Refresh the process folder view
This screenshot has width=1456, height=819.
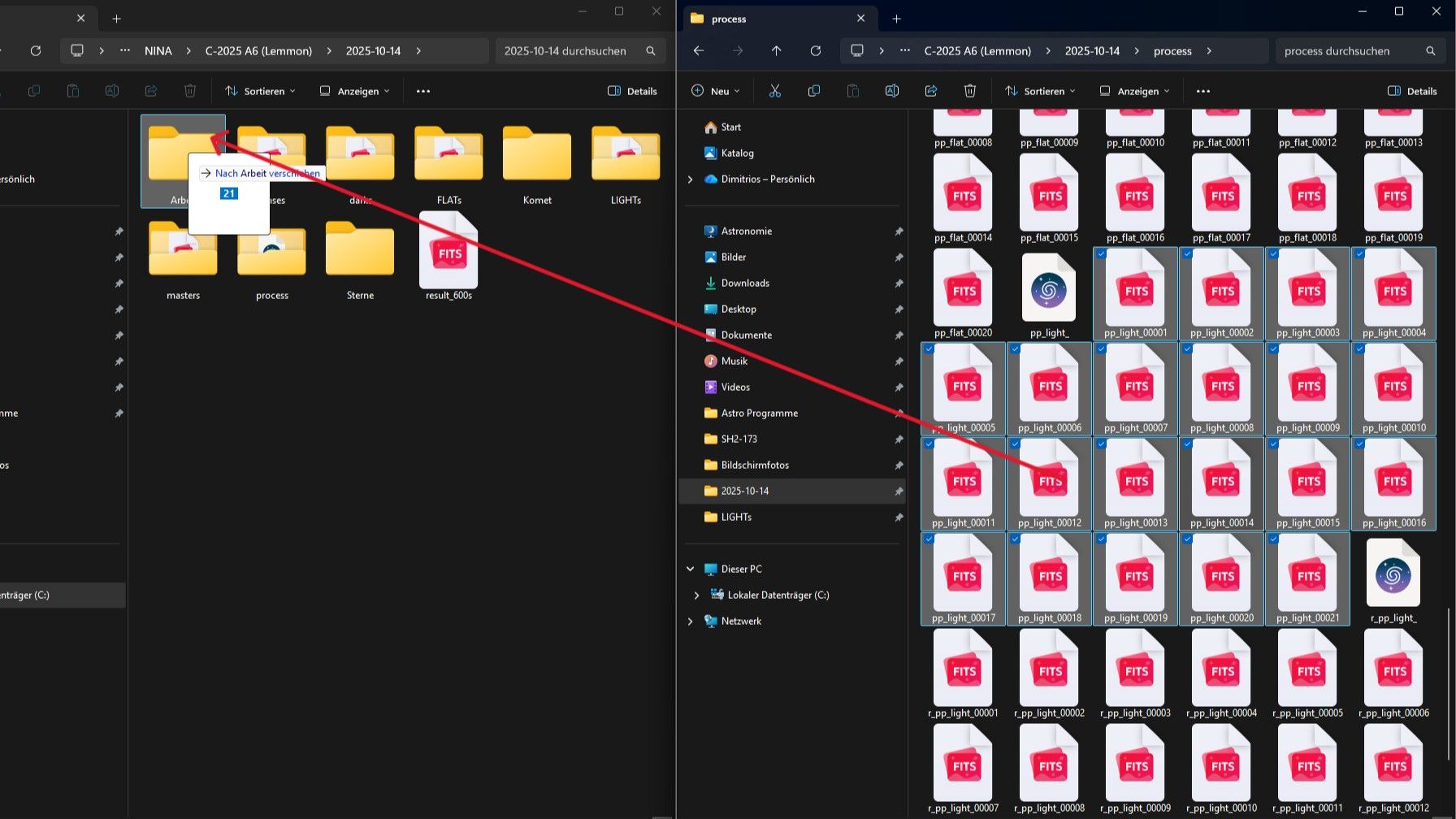tap(815, 50)
